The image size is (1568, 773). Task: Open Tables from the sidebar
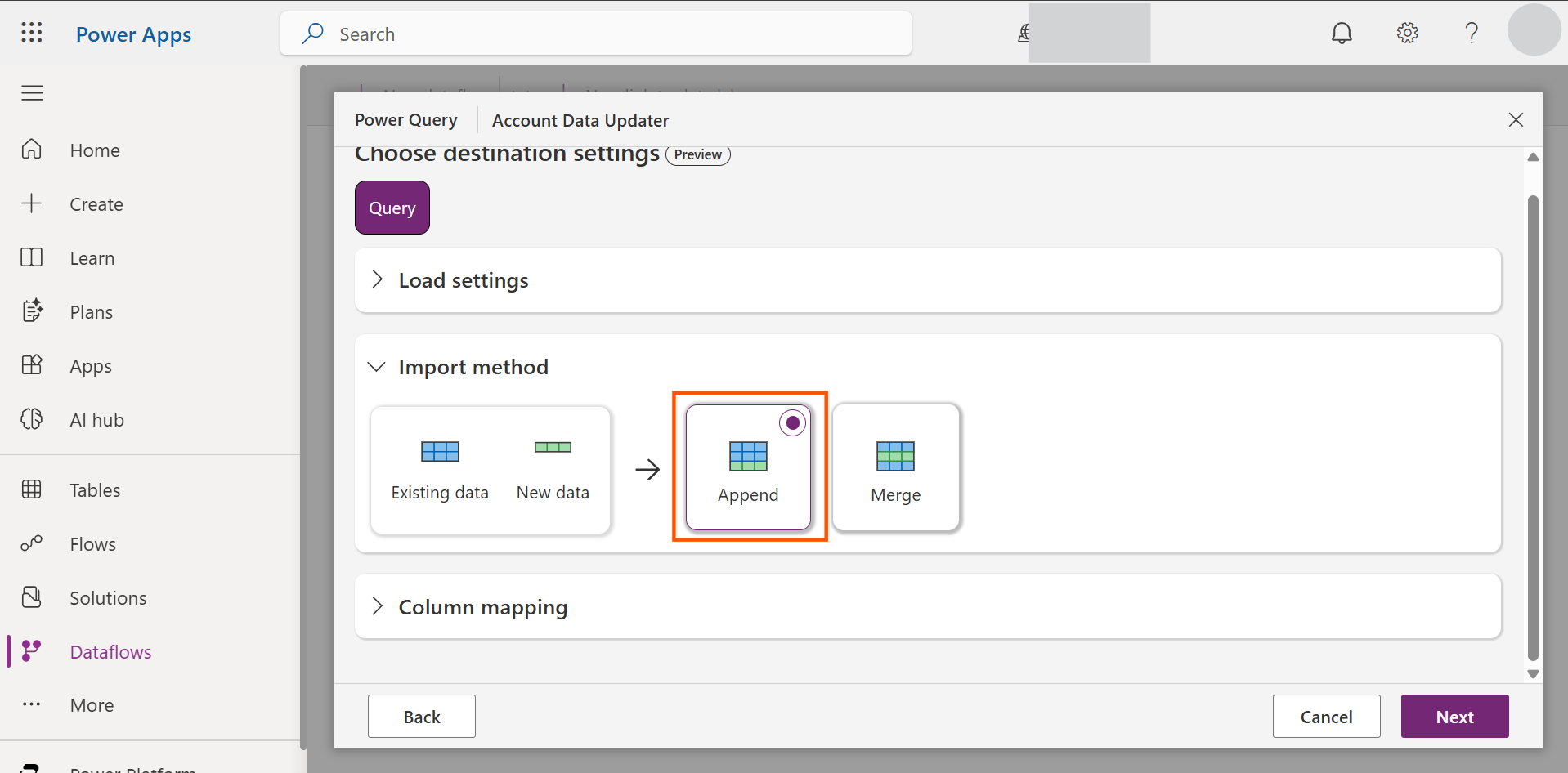pos(95,490)
